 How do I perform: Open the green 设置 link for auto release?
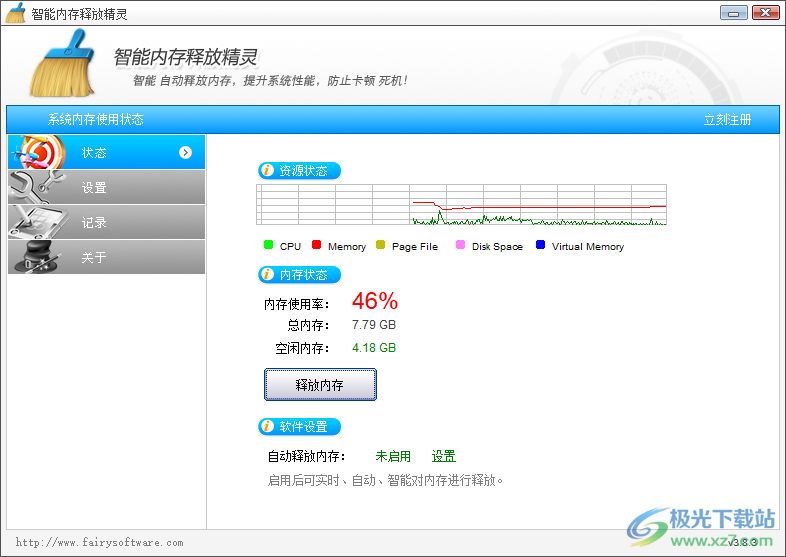click(443, 456)
